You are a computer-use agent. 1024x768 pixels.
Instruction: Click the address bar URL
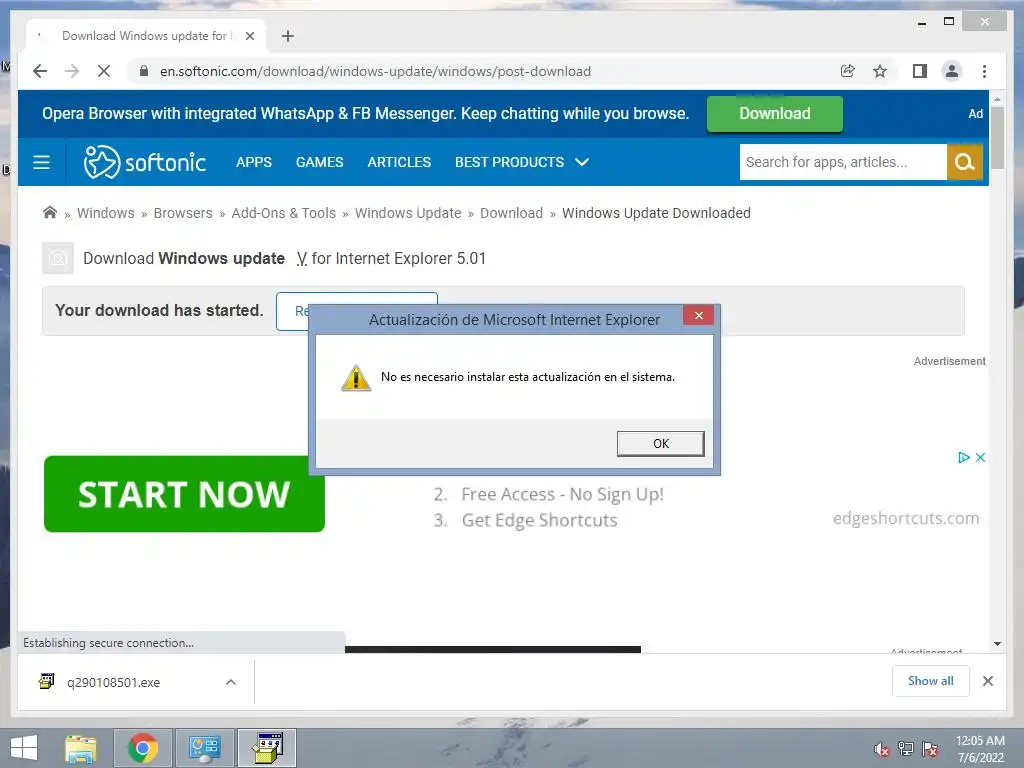376,71
